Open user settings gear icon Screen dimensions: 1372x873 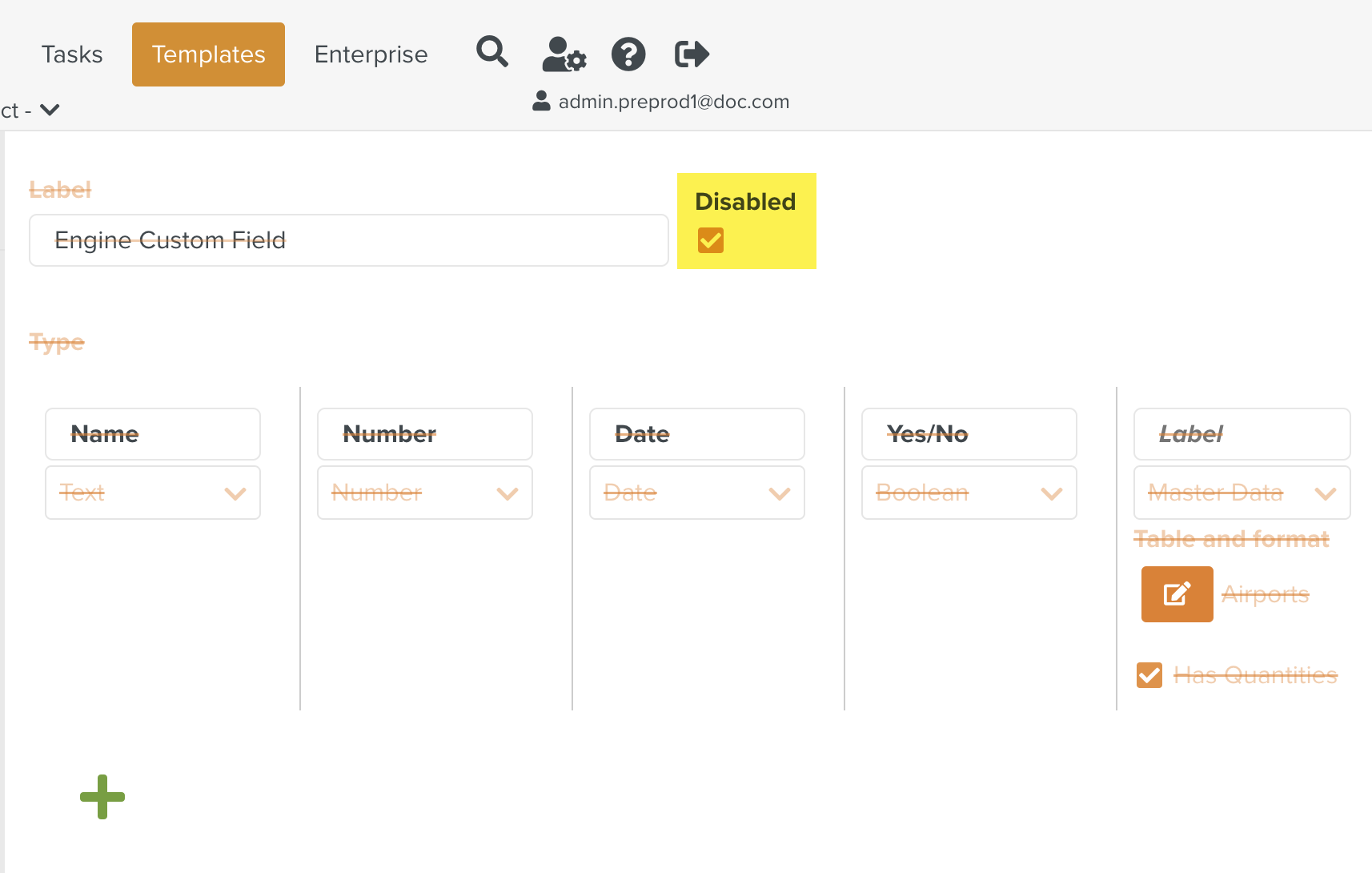click(564, 54)
